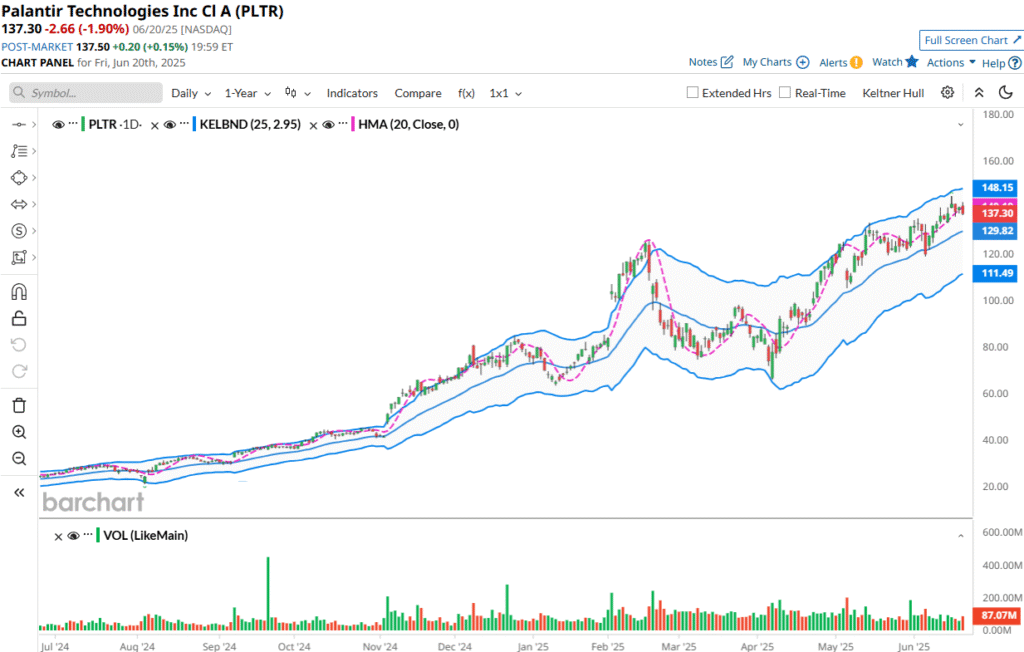Open chart settings gear icon
The width and height of the screenshot is (1024, 652).
[x=947, y=93]
